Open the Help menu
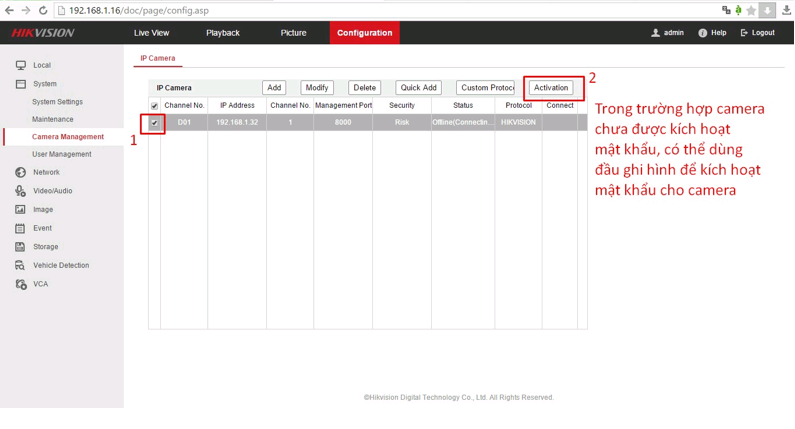The width and height of the screenshot is (795, 429). click(x=712, y=33)
